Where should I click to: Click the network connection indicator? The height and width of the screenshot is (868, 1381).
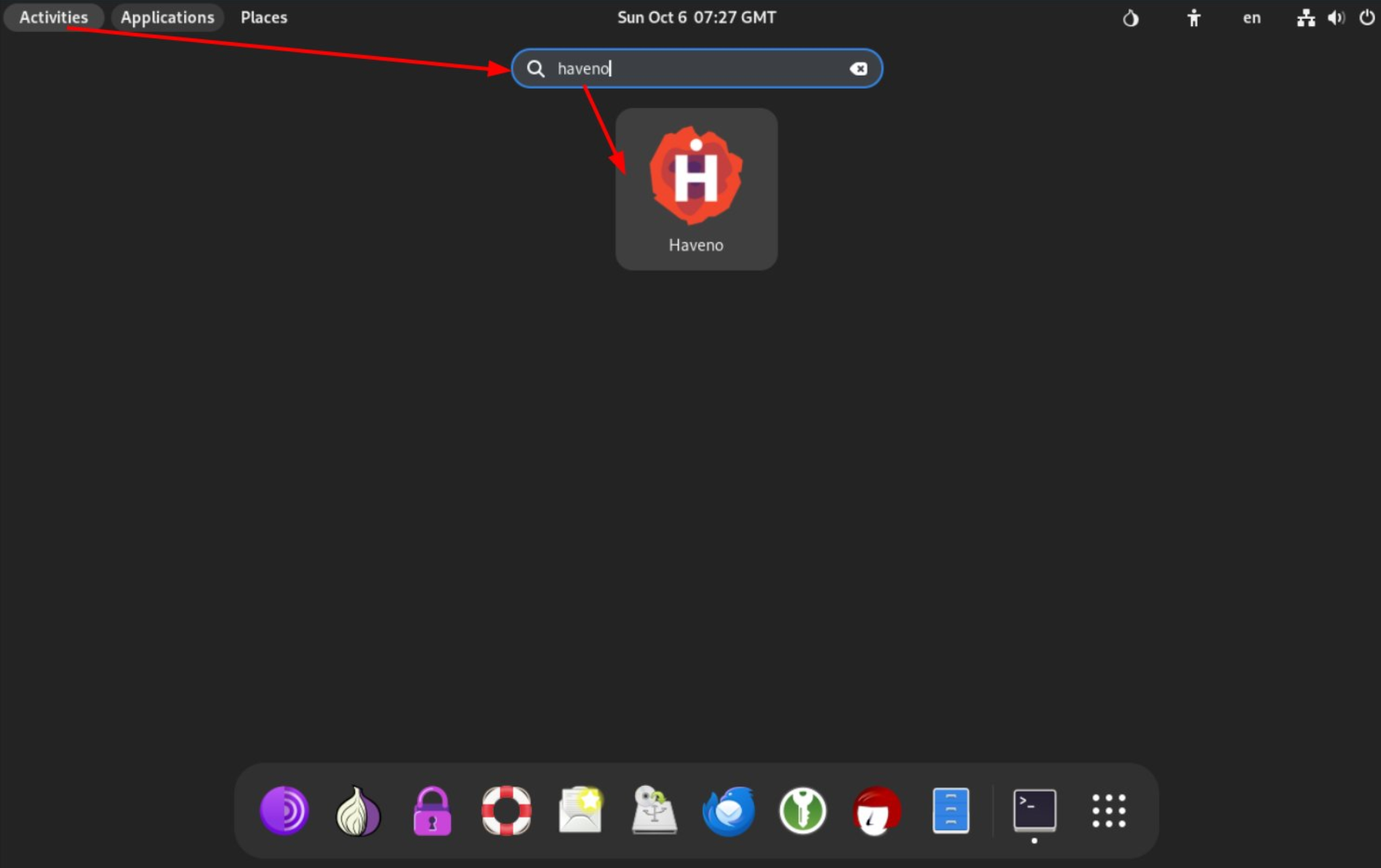click(1305, 17)
